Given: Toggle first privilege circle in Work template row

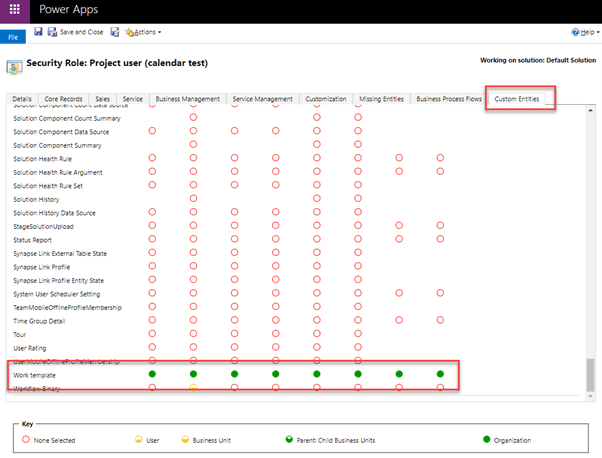Looking at the screenshot, I should pyautogui.click(x=152, y=374).
